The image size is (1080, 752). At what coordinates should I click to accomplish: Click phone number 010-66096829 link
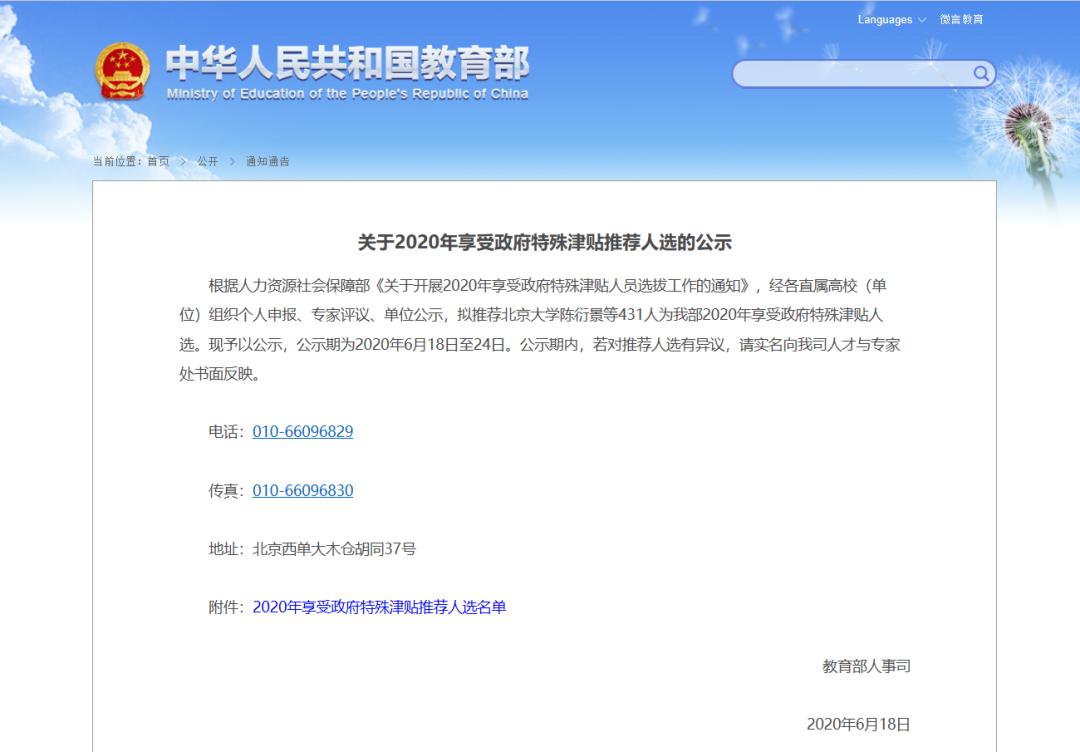click(302, 432)
